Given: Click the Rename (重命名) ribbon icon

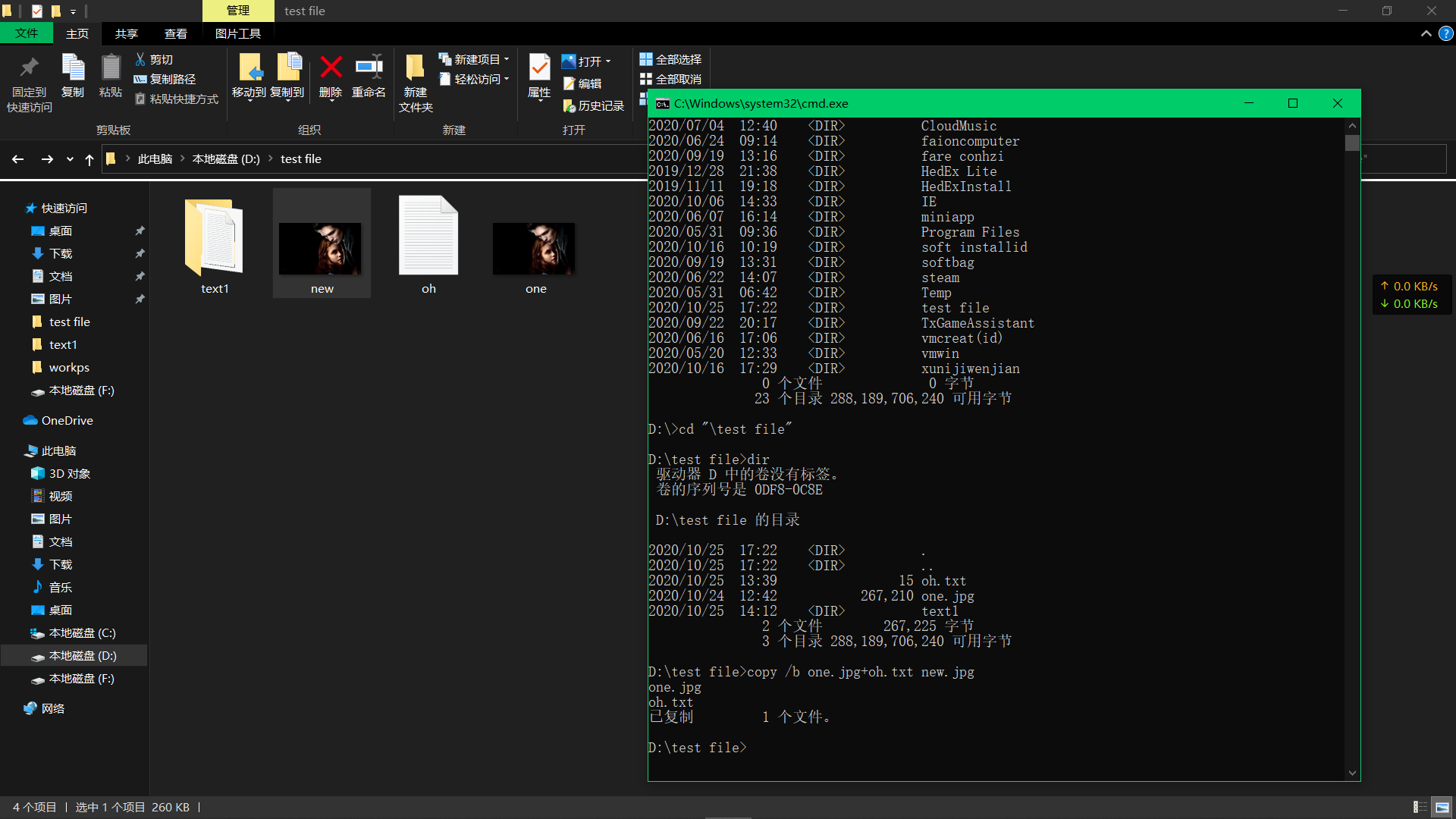Looking at the screenshot, I should pyautogui.click(x=369, y=68).
